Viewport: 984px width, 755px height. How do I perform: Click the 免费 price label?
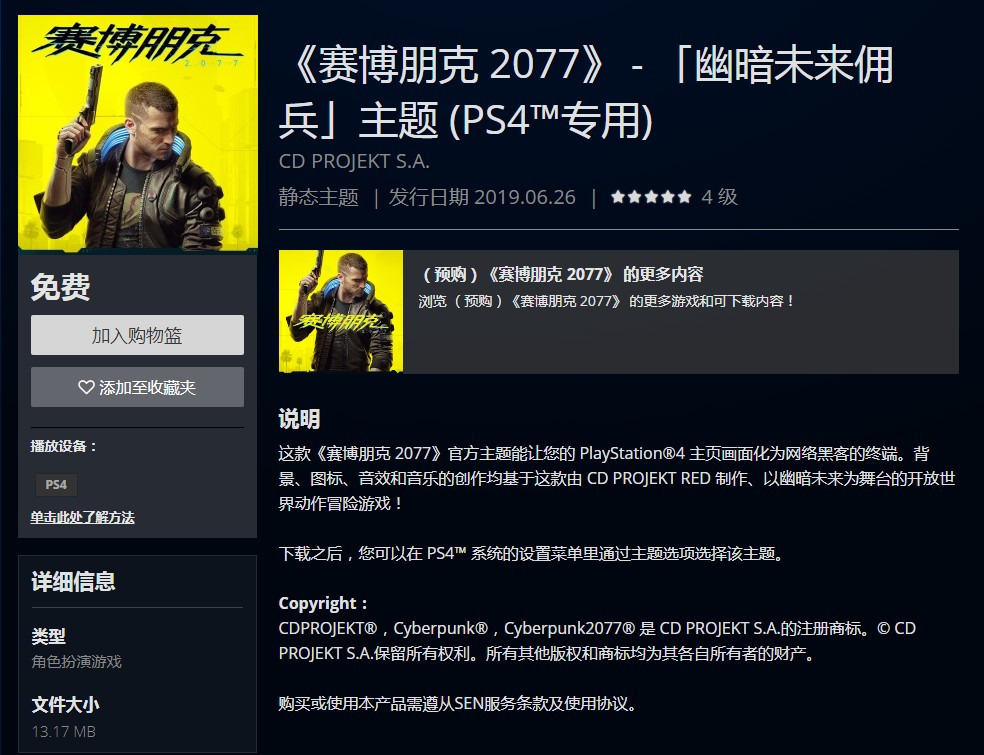pos(60,287)
